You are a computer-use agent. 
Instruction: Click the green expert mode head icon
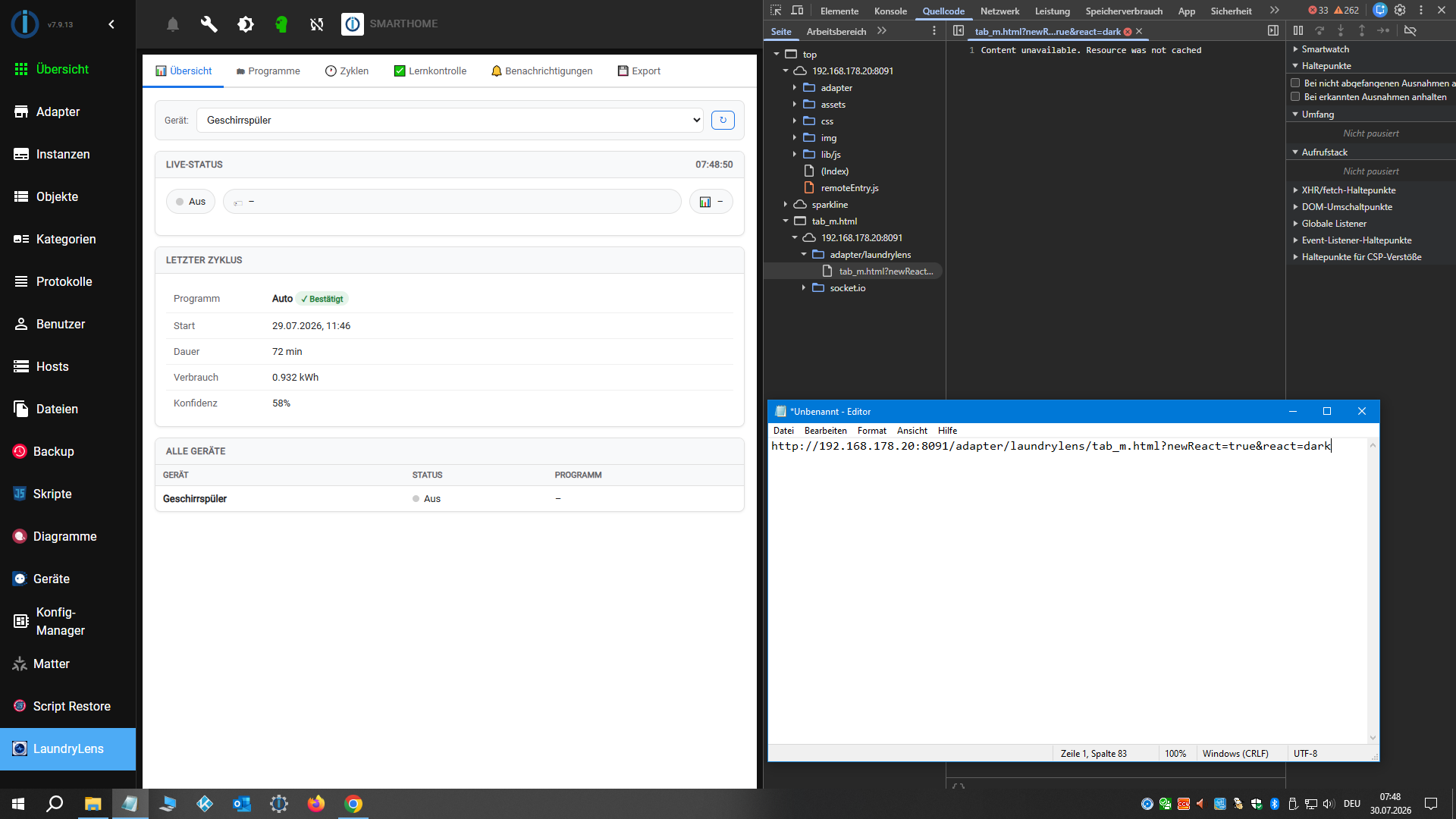click(x=281, y=24)
